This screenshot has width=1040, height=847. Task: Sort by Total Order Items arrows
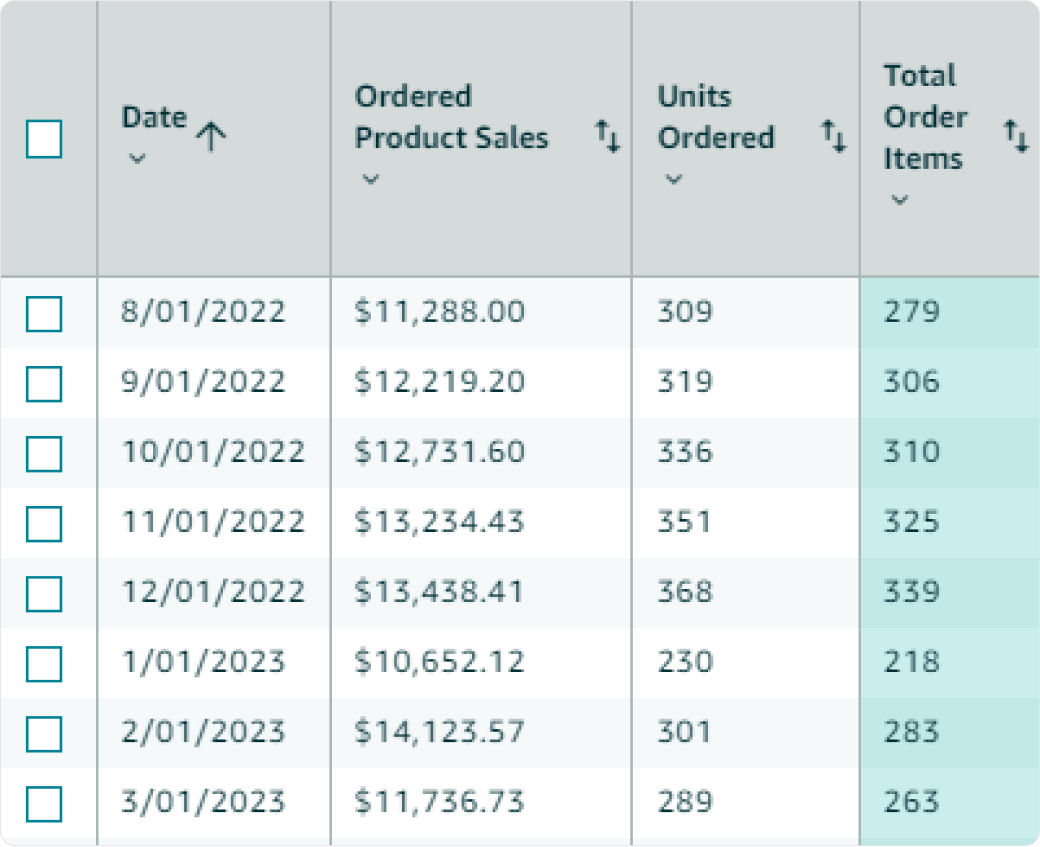point(1016,136)
